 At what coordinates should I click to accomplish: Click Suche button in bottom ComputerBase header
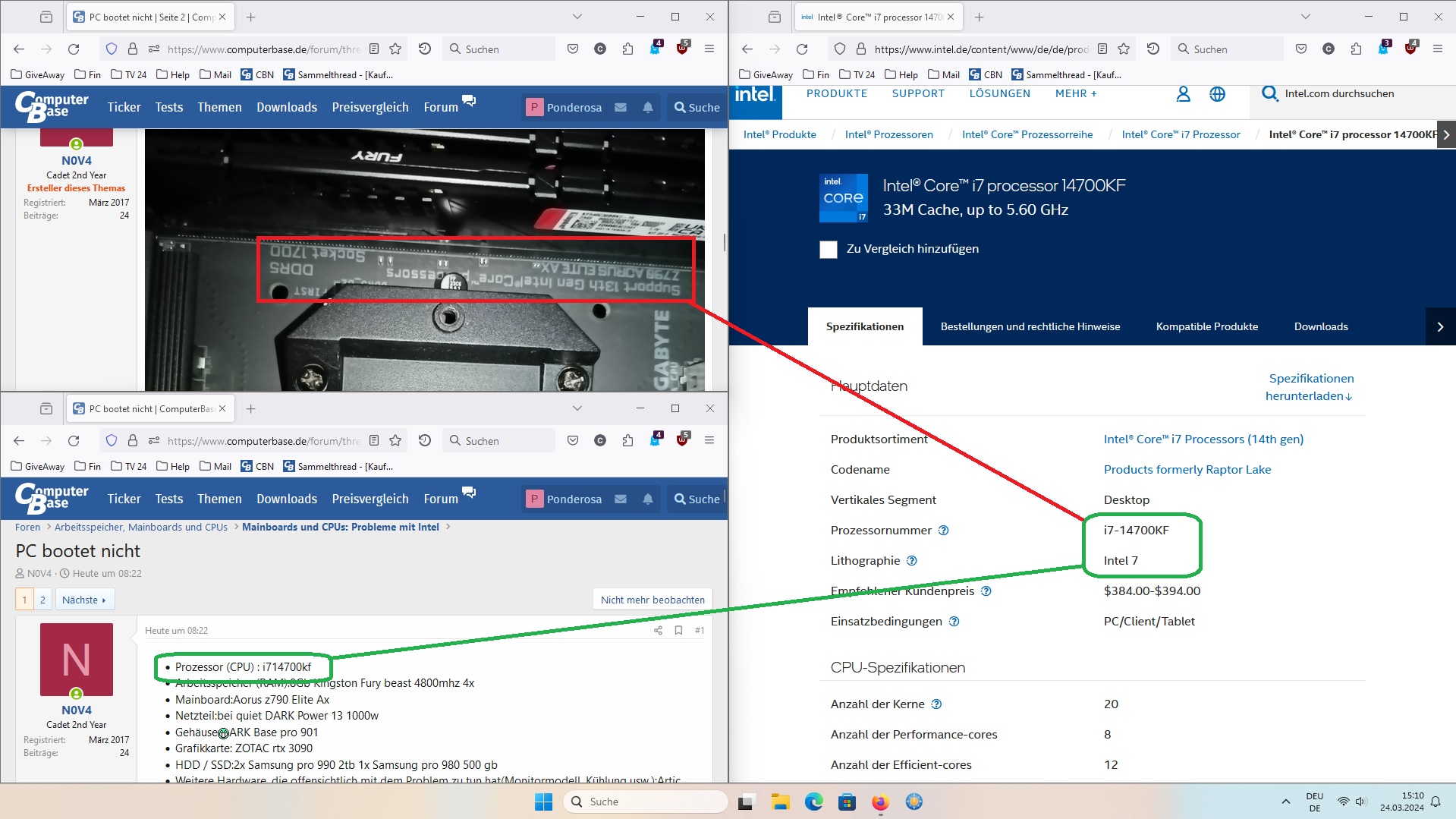point(697,499)
